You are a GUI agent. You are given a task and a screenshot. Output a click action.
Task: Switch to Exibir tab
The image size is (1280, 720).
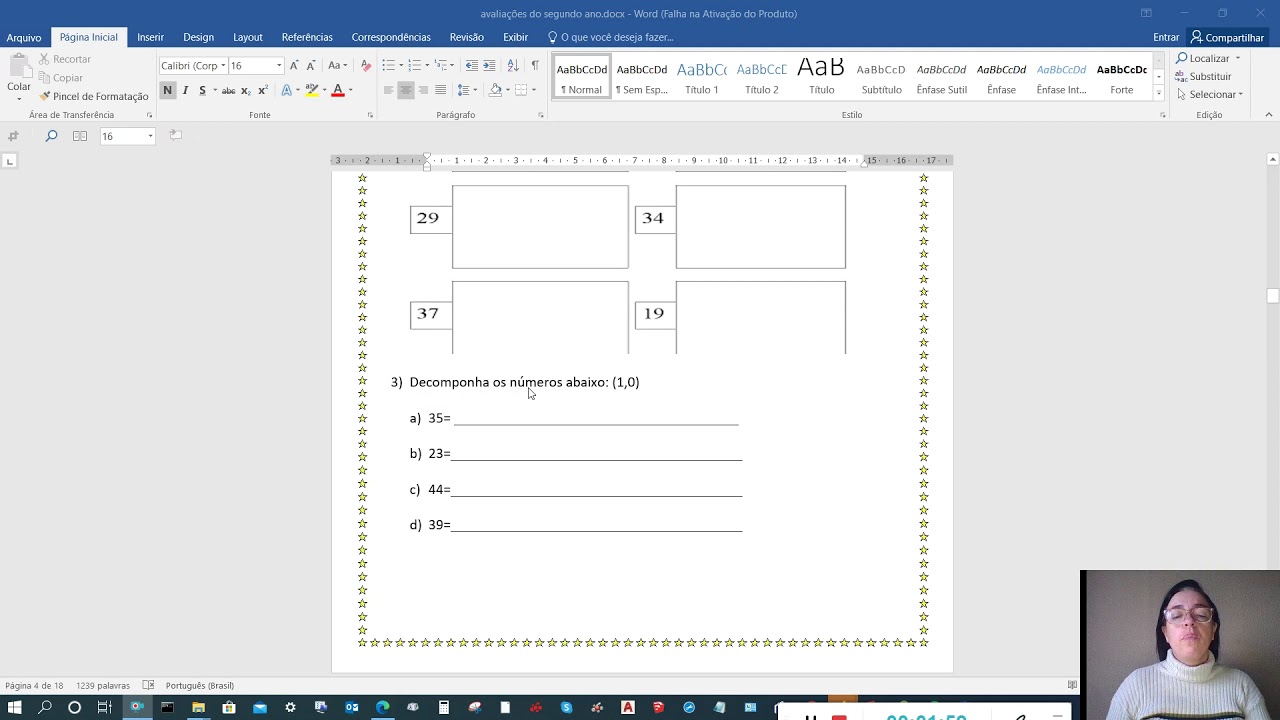(x=516, y=37)
